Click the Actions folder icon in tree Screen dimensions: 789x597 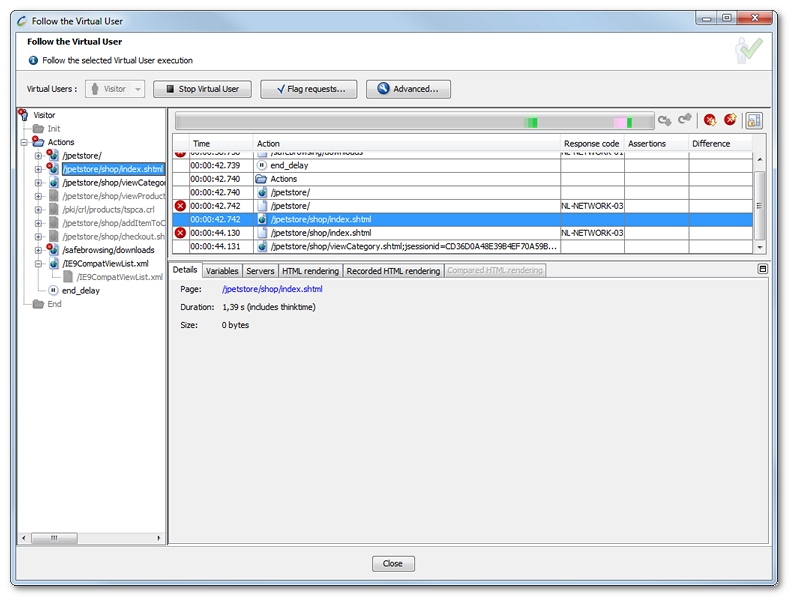click(38, 142)
